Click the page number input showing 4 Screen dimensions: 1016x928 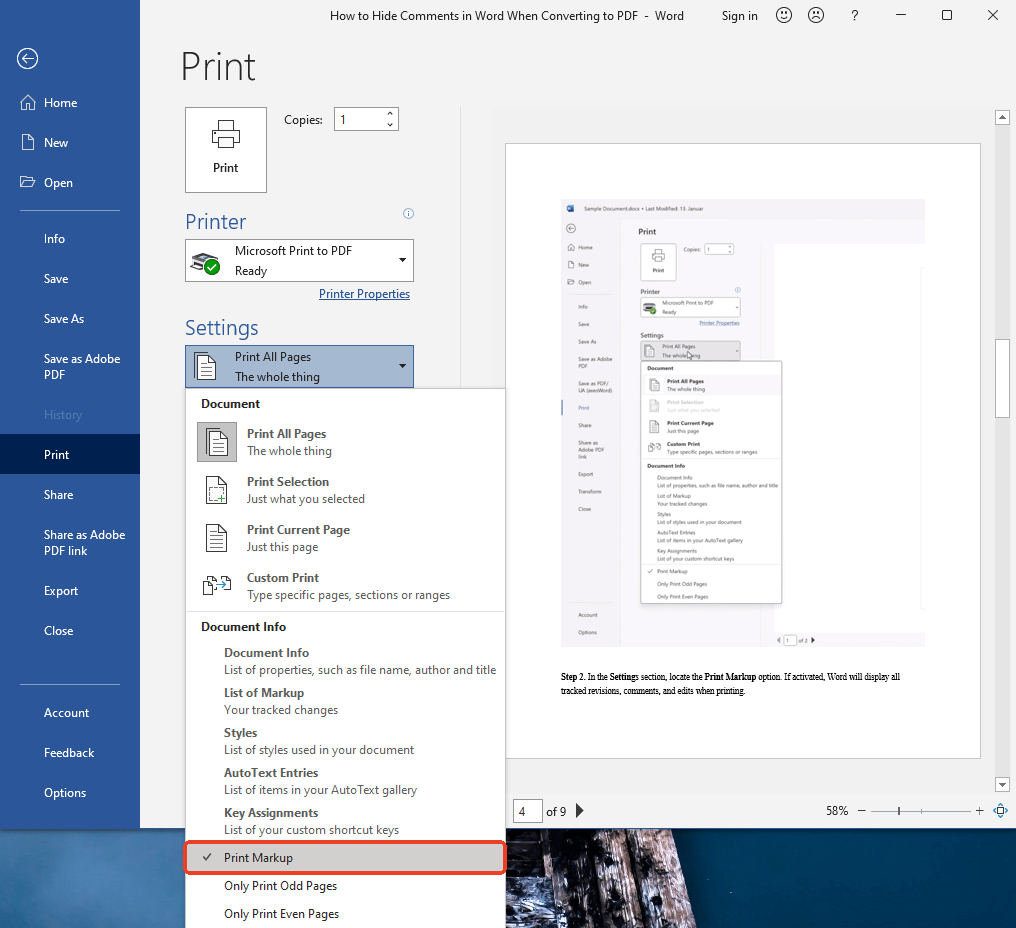point(527,811)
